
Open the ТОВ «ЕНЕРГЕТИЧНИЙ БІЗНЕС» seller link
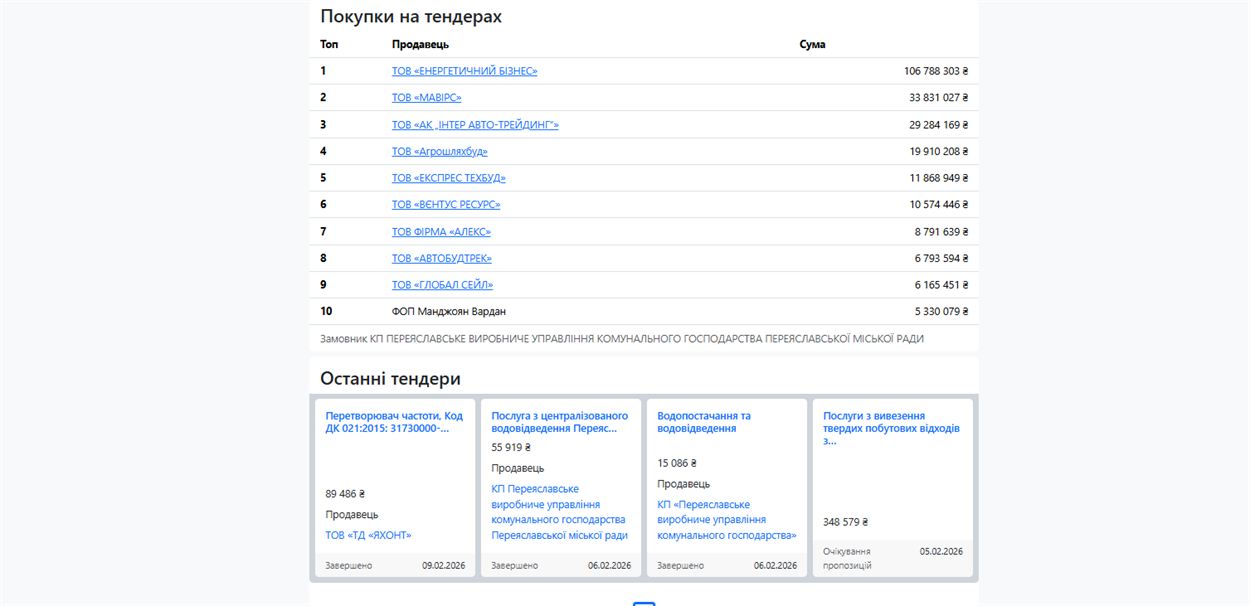pyautogui.click(x=464, y=71)
